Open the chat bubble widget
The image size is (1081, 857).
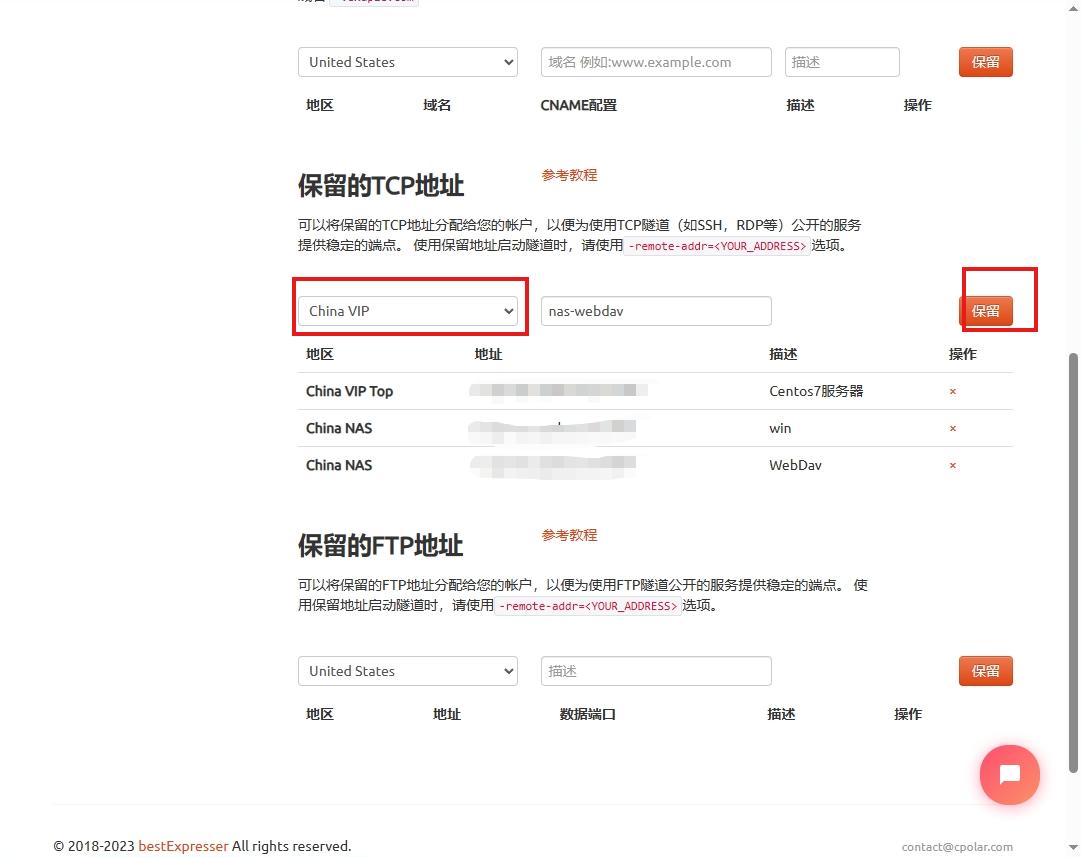click(1009, 774)
